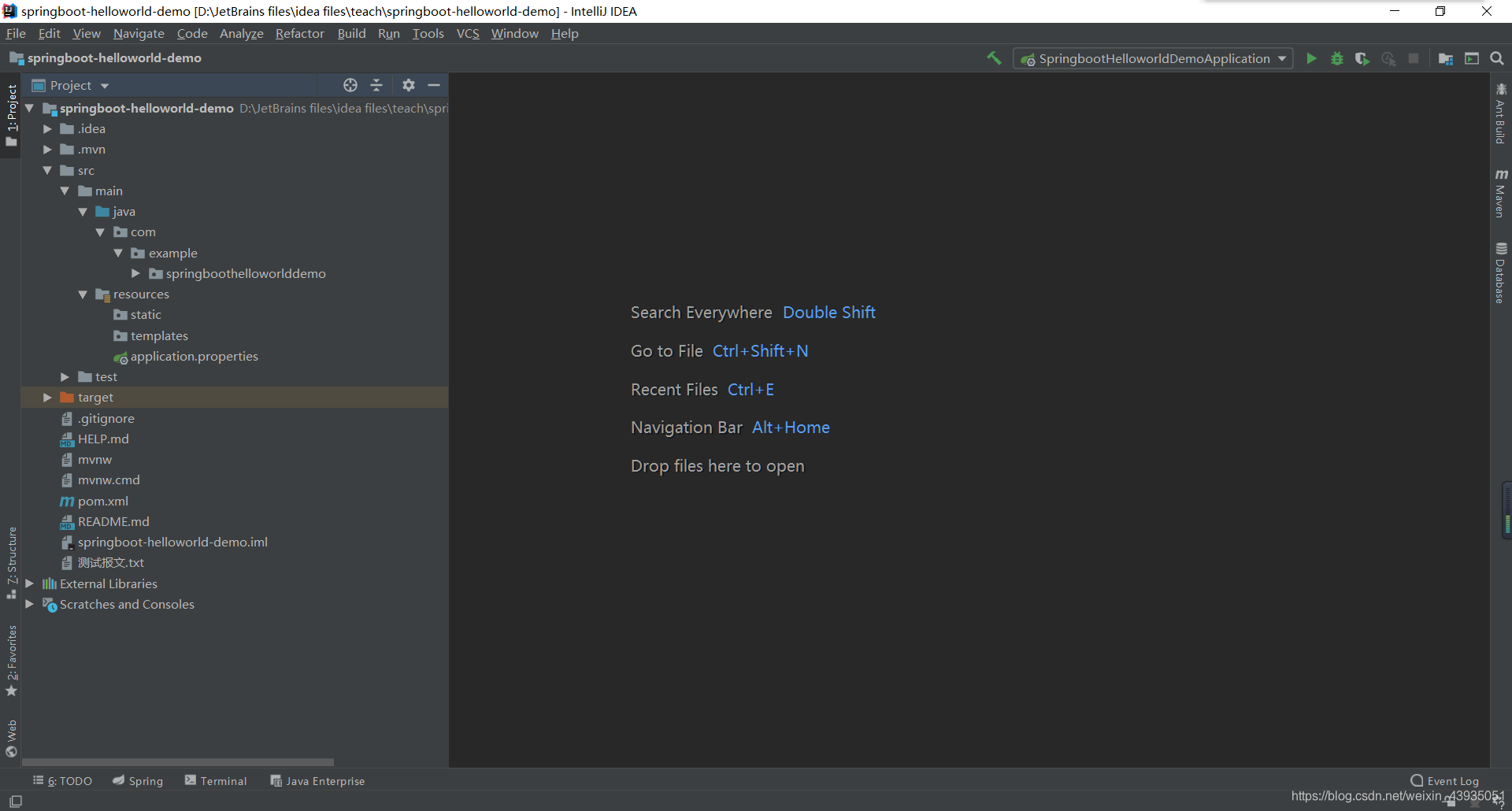
Task: Click the Run Anything toolbar icon
Action: click(x=1471, y=58)
